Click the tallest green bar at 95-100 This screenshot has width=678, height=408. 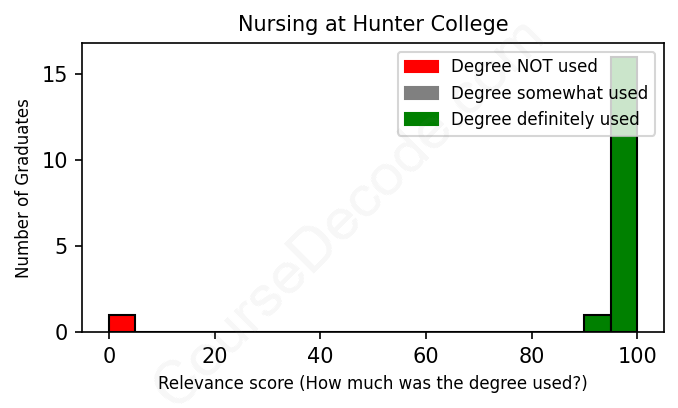click(x=624, y=200)
